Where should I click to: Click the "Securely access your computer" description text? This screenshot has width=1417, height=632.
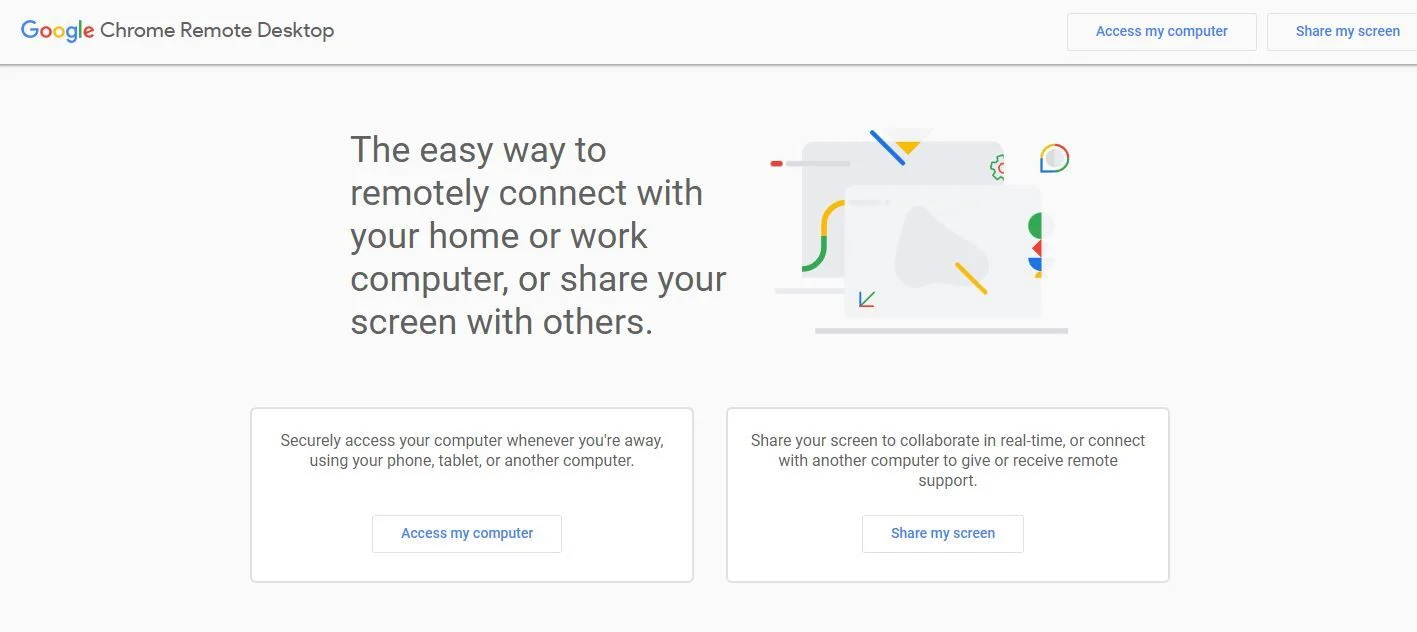[472, 451]
